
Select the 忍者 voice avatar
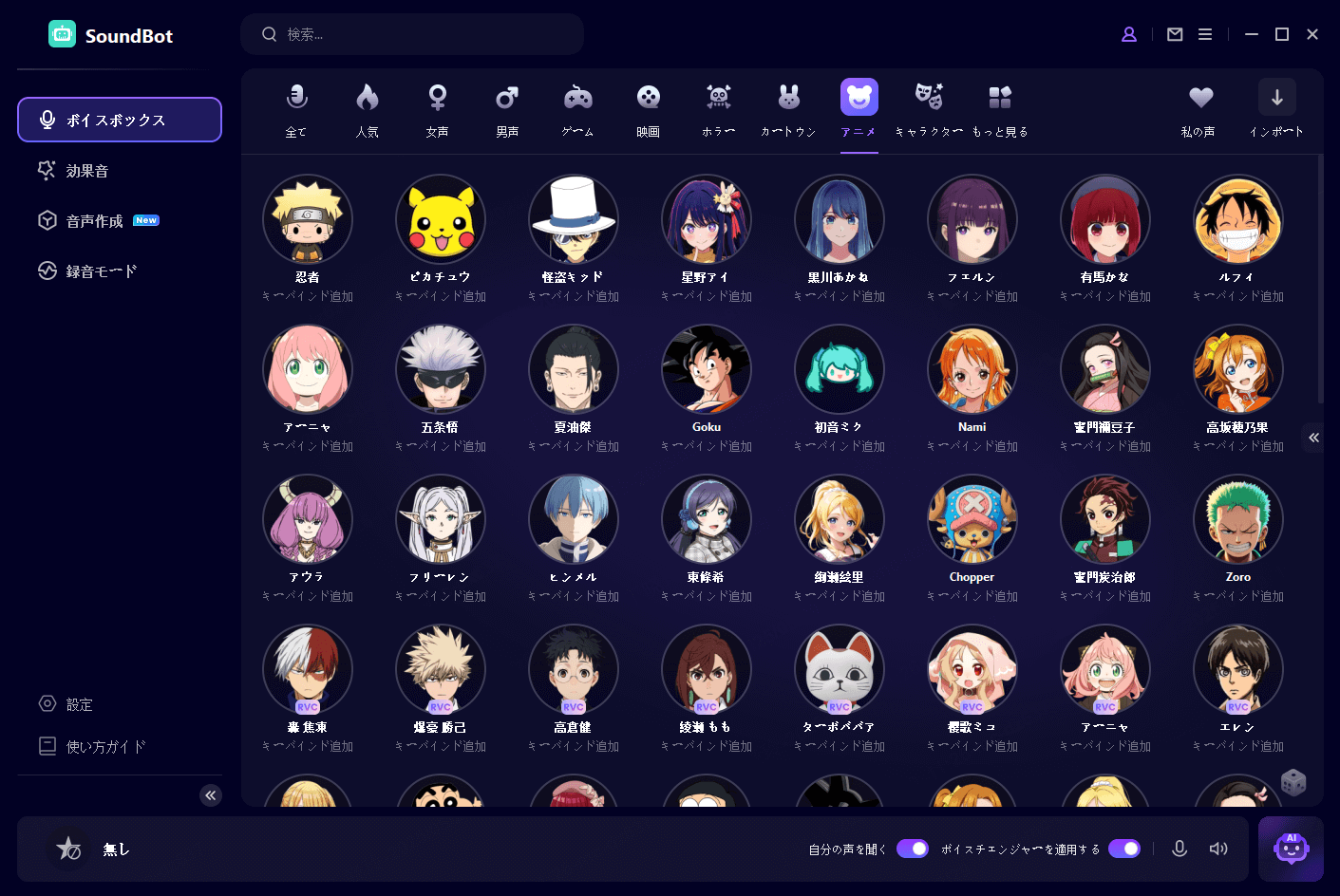(x=308, y=219)
